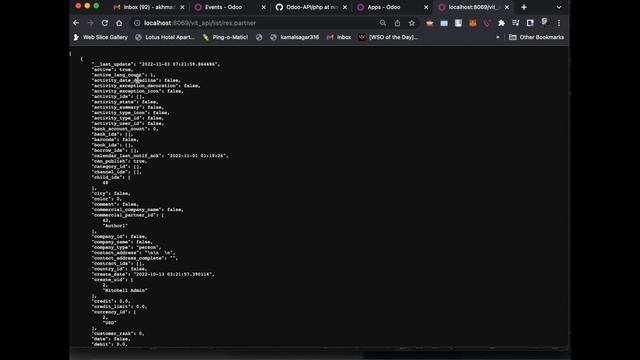Click the "commercial_company_name" JSON line
Image resolution: width=640 pixels, height=360 pixels.
(138, 209)
